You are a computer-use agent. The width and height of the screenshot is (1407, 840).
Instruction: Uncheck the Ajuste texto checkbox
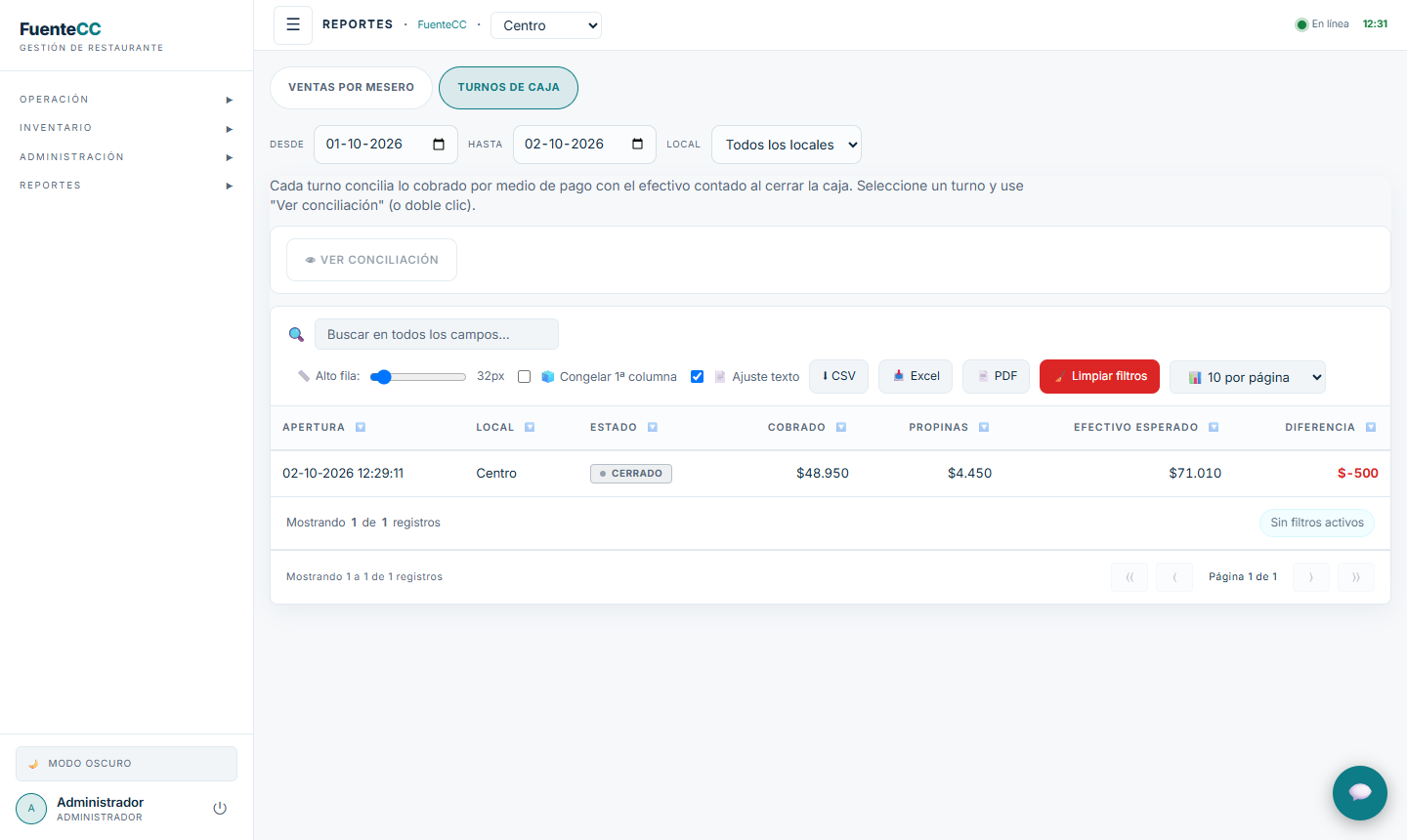click(698, 377)
